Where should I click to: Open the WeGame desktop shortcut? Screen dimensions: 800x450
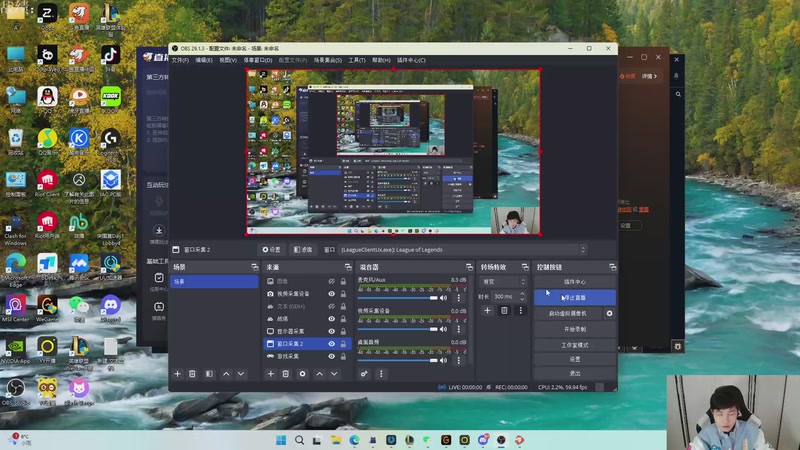47,309
